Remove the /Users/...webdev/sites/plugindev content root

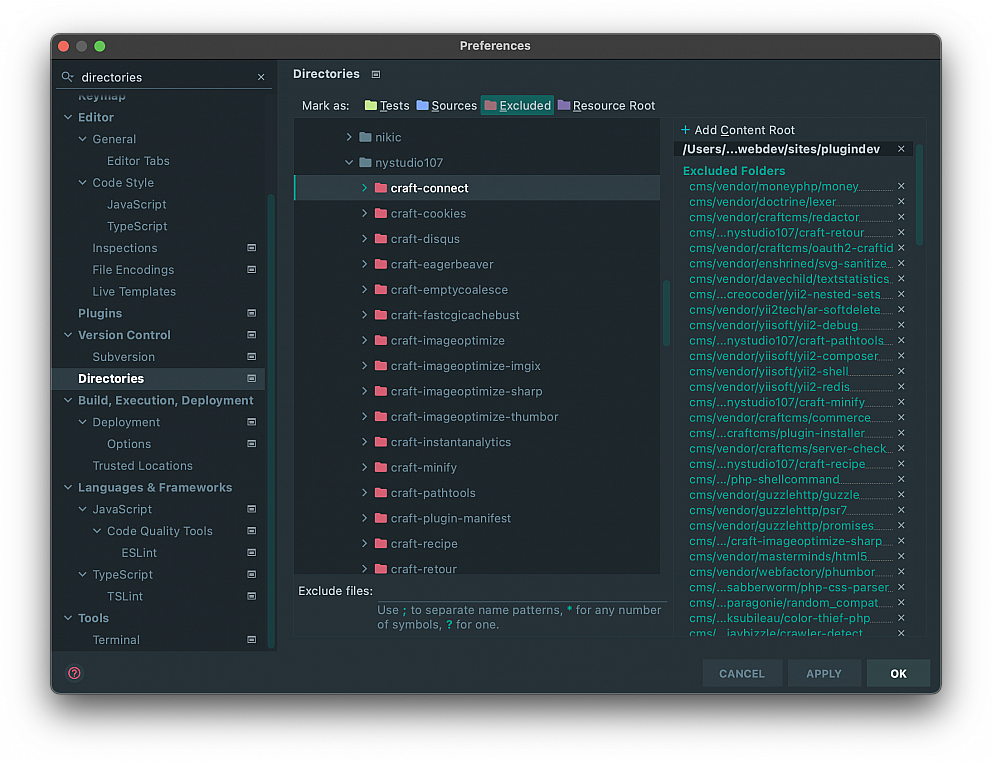(x=901, y=149)
